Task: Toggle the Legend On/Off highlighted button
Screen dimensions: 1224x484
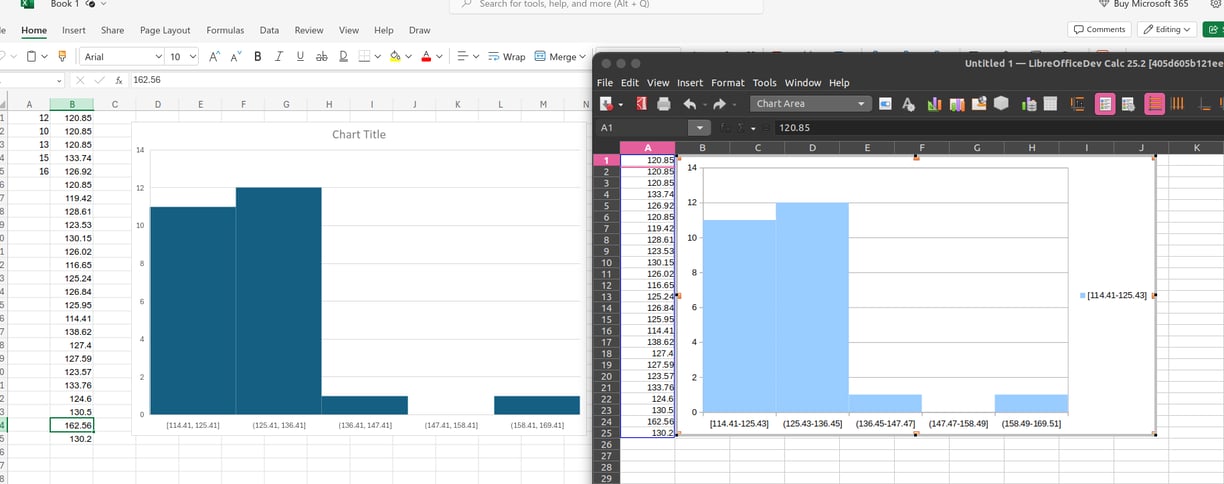Action: (x=1105, y=104)
